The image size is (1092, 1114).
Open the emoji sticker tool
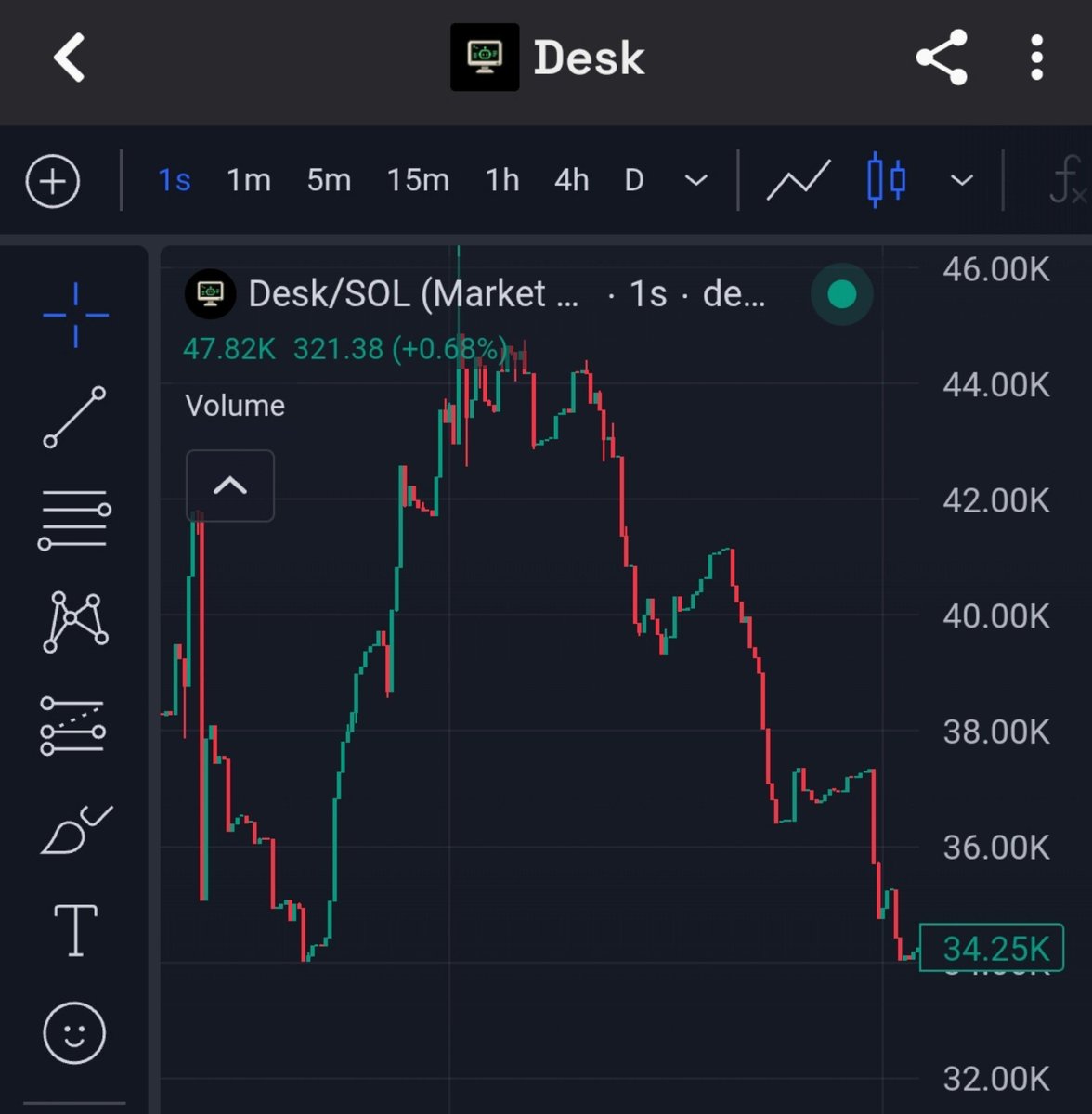(x=74, y=1032)
